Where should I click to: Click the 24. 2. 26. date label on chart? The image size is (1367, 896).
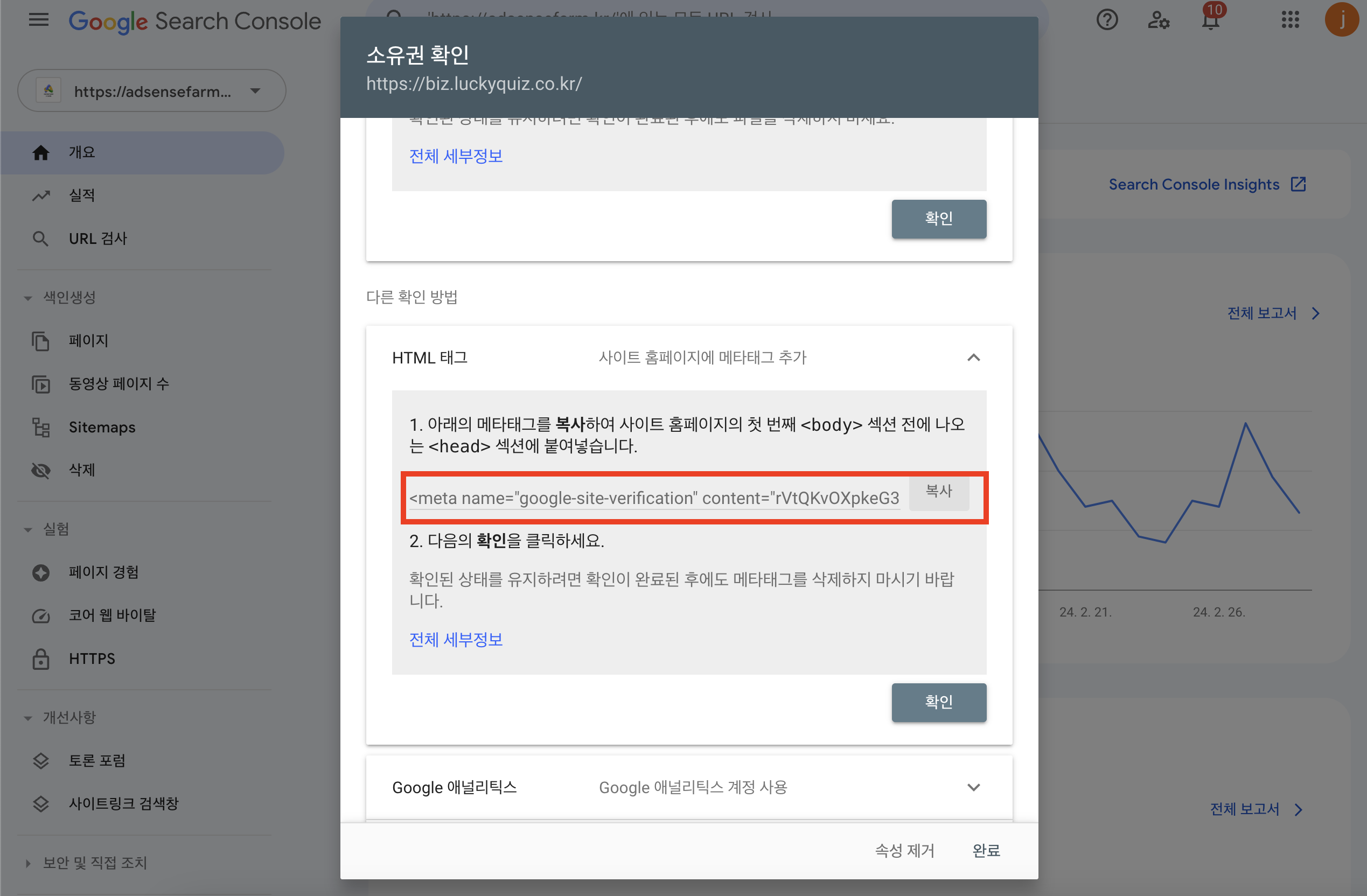(1219, 612)
